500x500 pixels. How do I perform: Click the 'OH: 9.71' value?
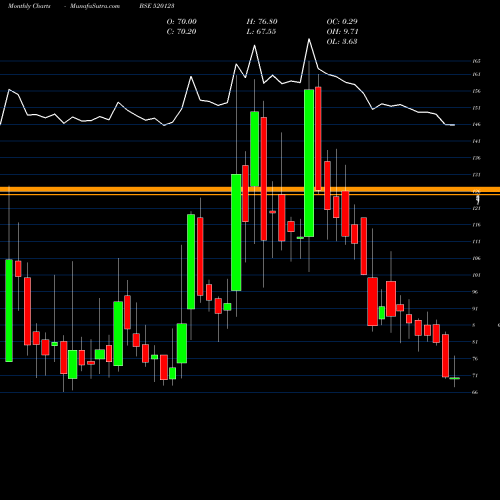[342, 32]
